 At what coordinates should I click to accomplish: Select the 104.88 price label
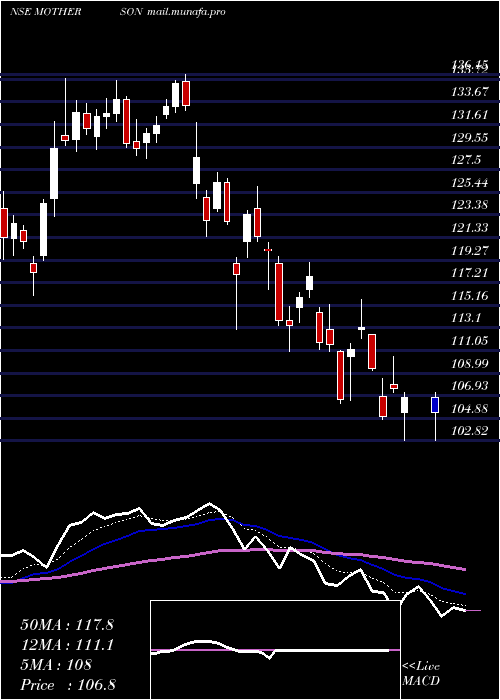[469, 409]
